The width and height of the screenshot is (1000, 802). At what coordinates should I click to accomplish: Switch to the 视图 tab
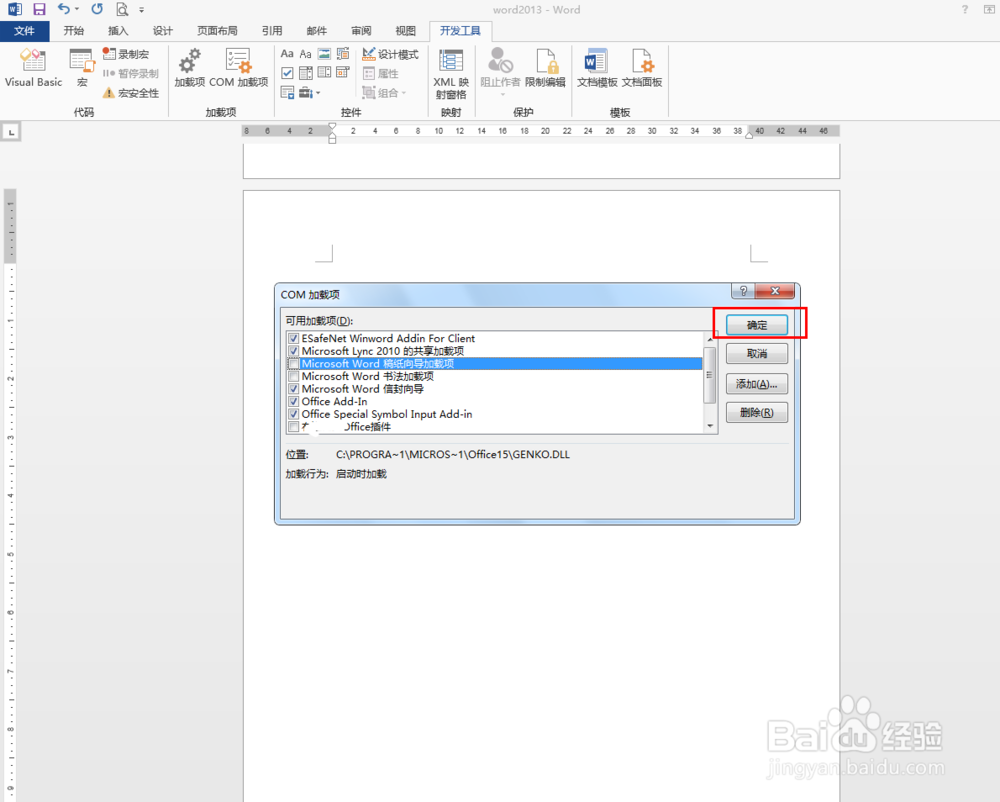coord(406,31)
